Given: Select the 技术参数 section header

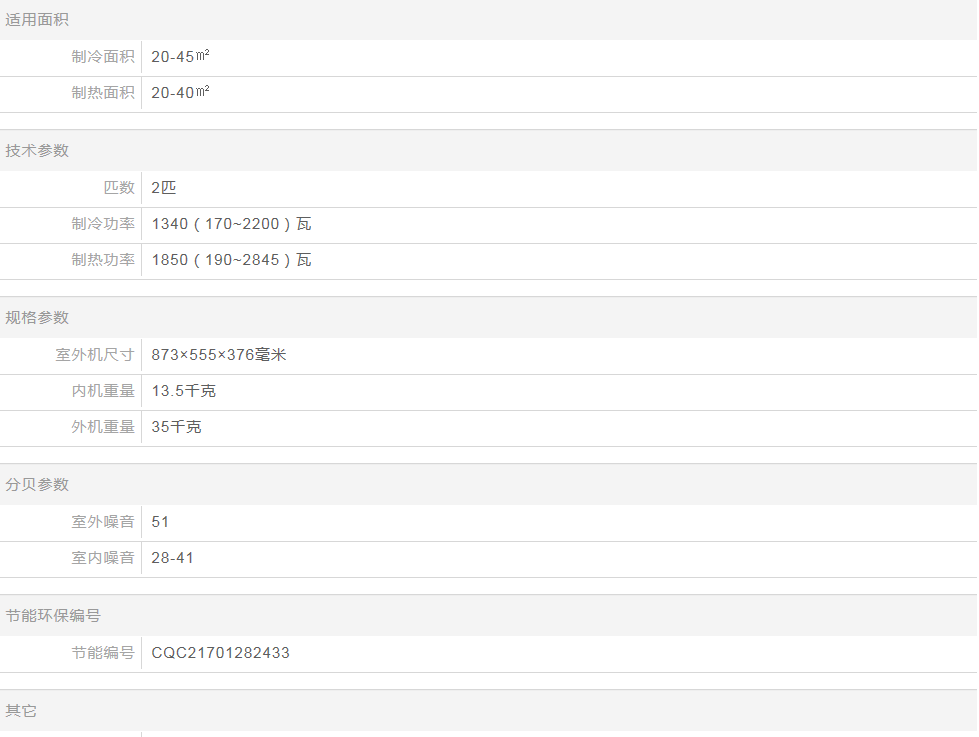Looking at the screenshot, I should (37, 151).
